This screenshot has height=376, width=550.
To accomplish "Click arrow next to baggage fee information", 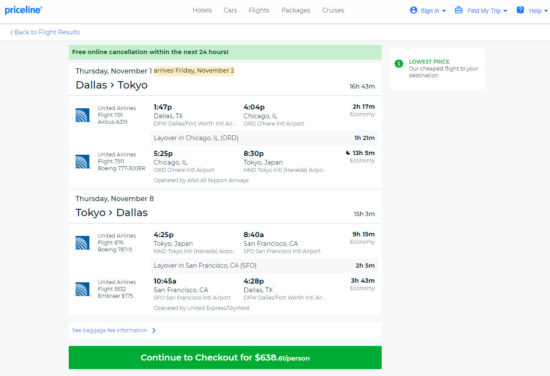I will click(154, 330).
